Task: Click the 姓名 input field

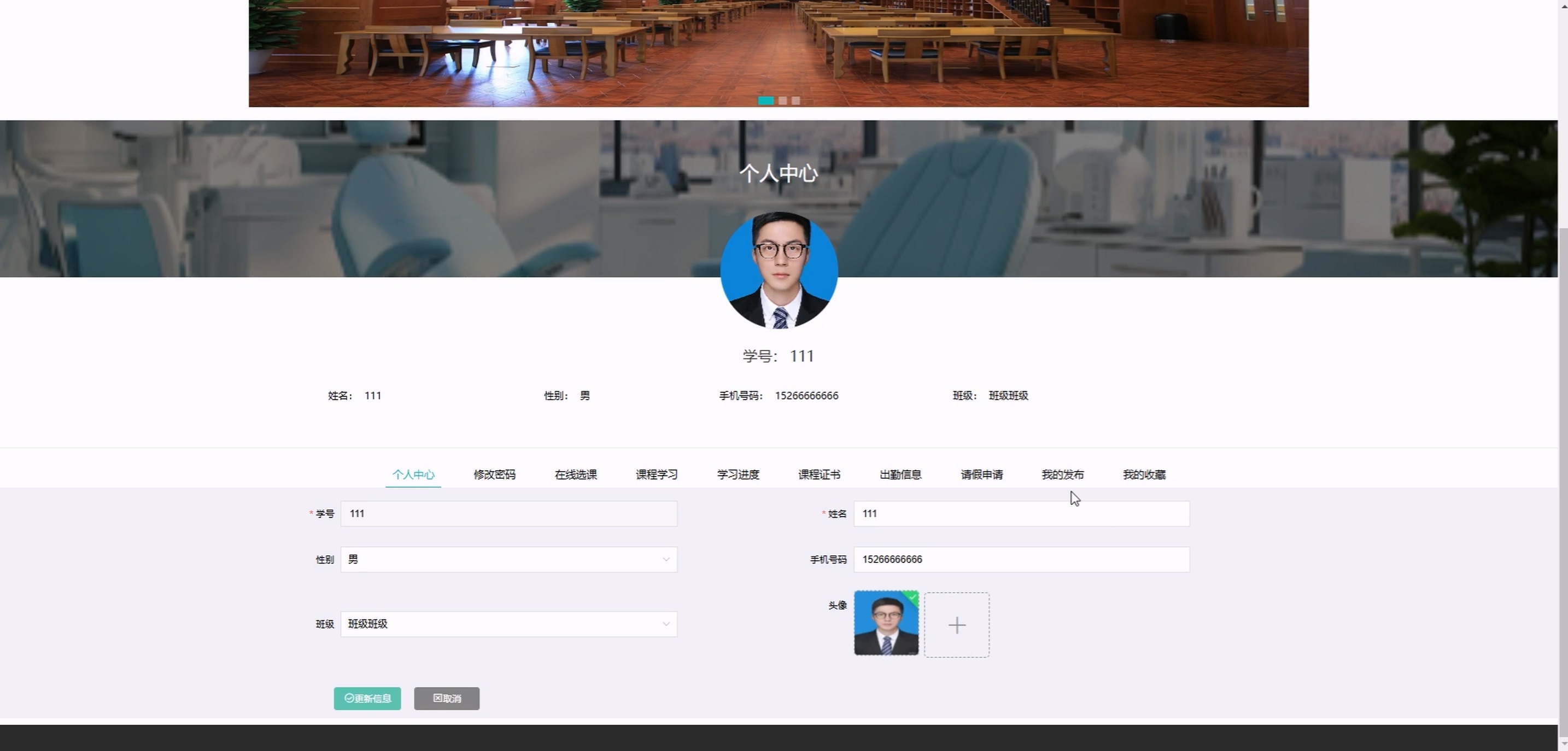Action: click(x=1021, y=514)
